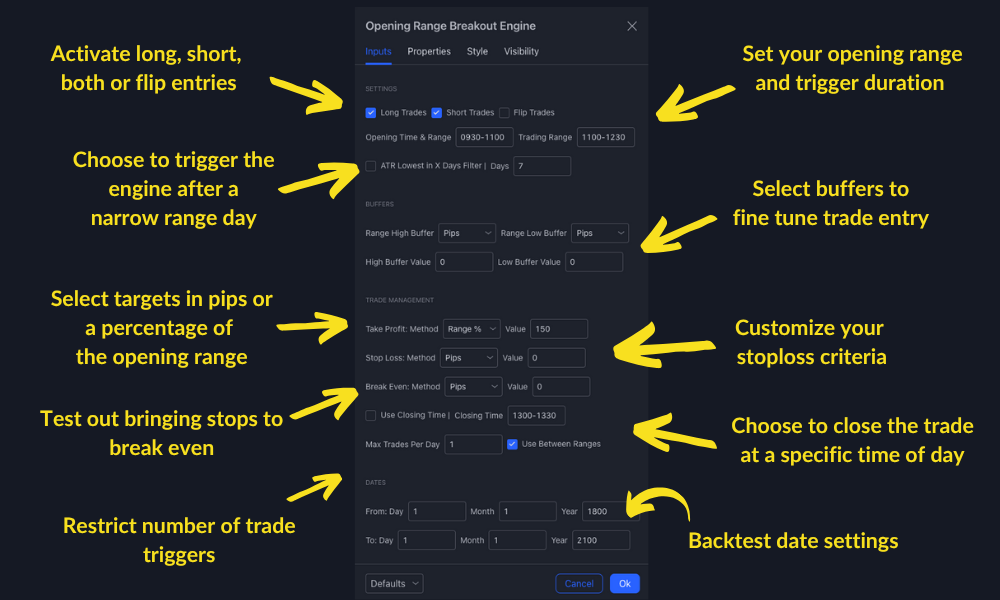Viewport: 1000px width, 600px height.
Task: Open the Take Profit Method dropdown
Action: point(470,329)
